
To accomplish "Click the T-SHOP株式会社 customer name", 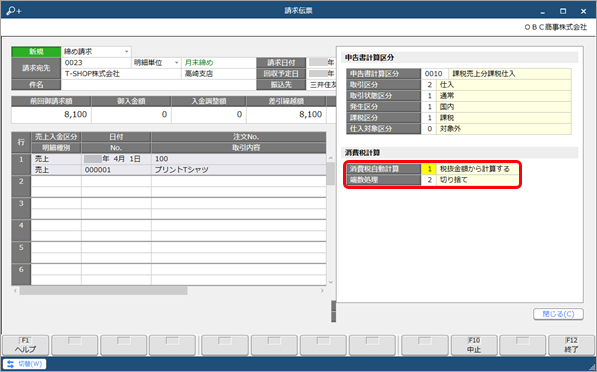I will (92, 73).
